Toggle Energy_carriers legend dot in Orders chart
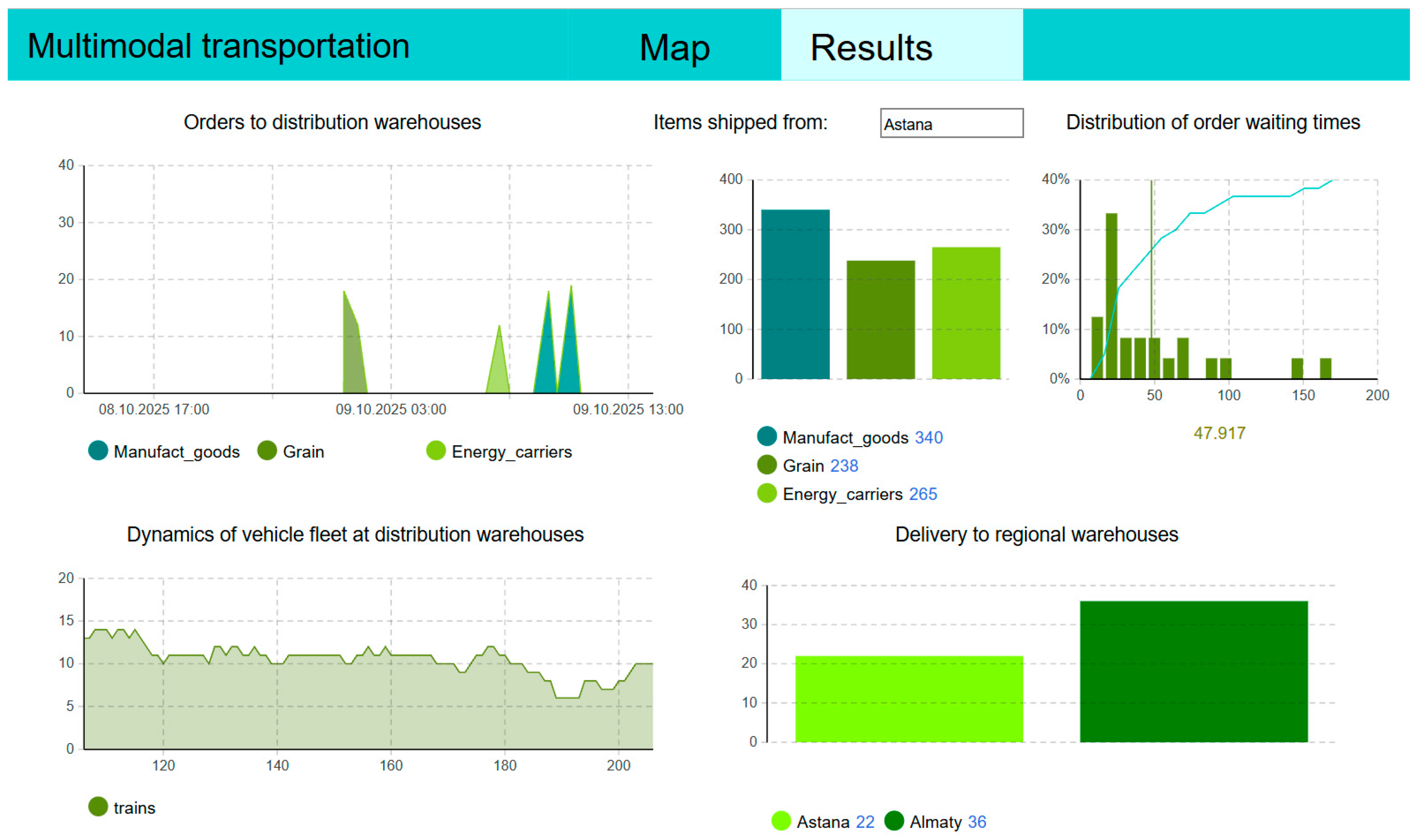 [436, 451]
